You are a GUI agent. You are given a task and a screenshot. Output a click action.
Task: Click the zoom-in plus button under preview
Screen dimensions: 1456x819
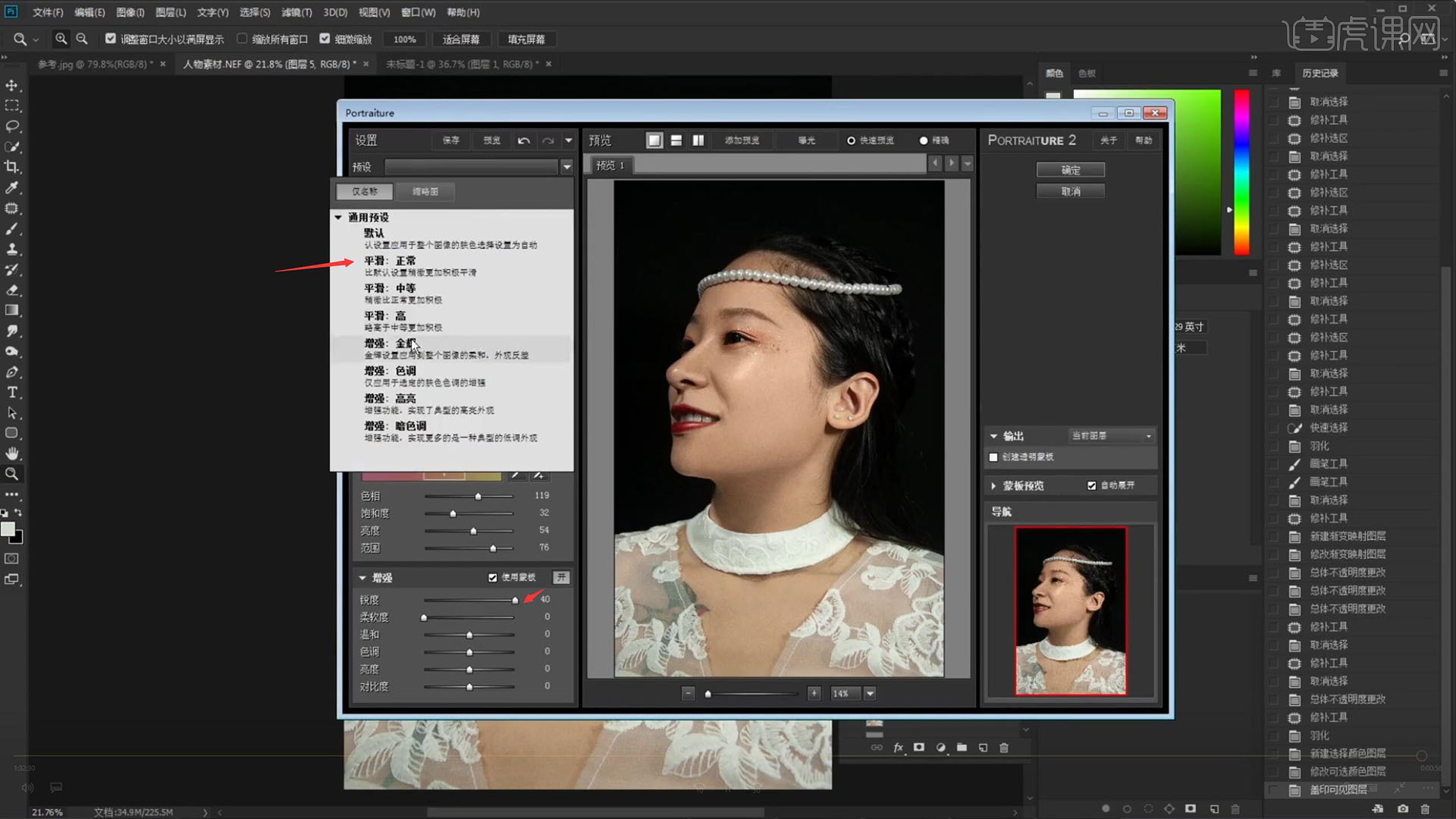coord(814,693)
